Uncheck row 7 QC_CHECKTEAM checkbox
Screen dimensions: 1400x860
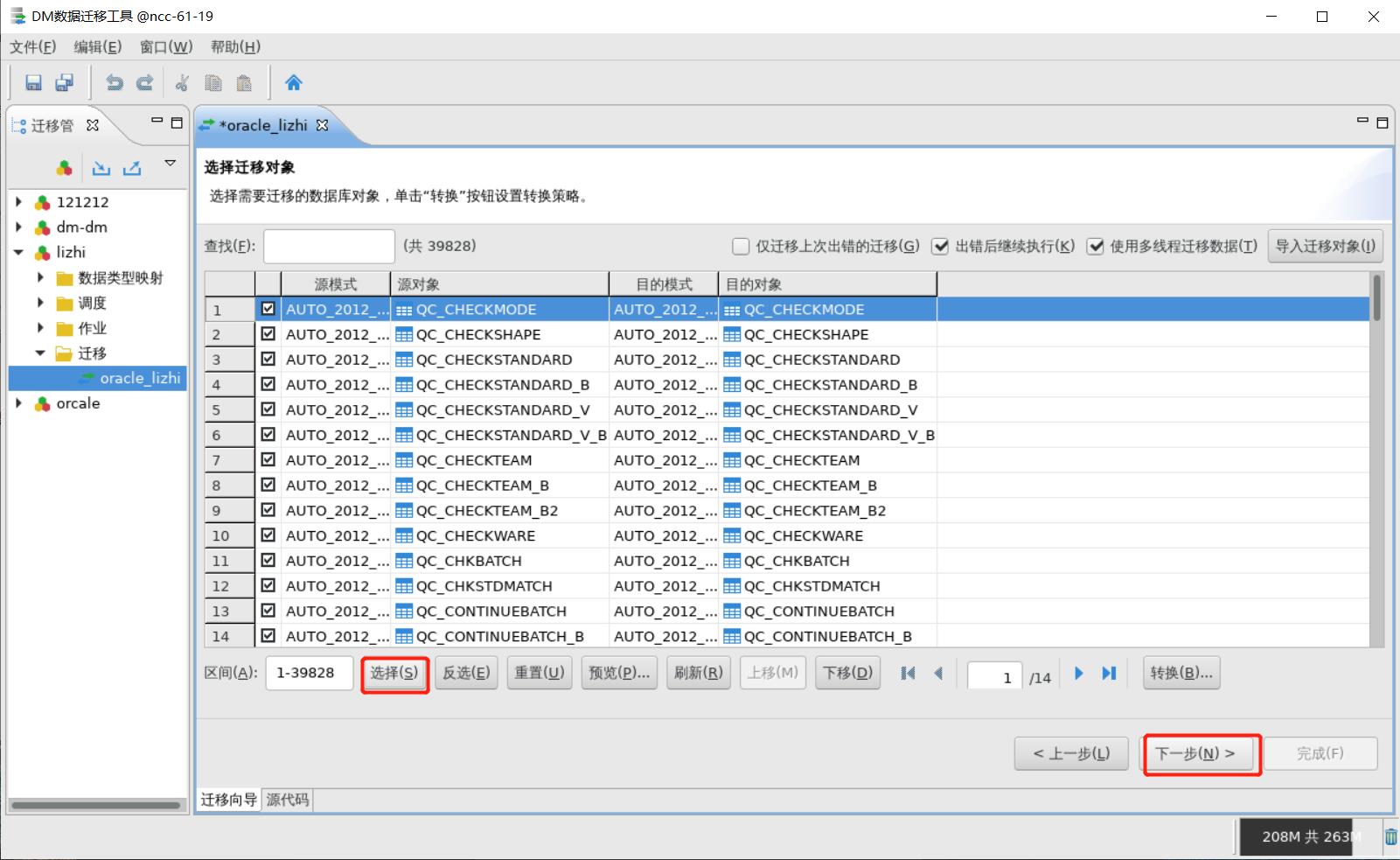pos(268,459)
